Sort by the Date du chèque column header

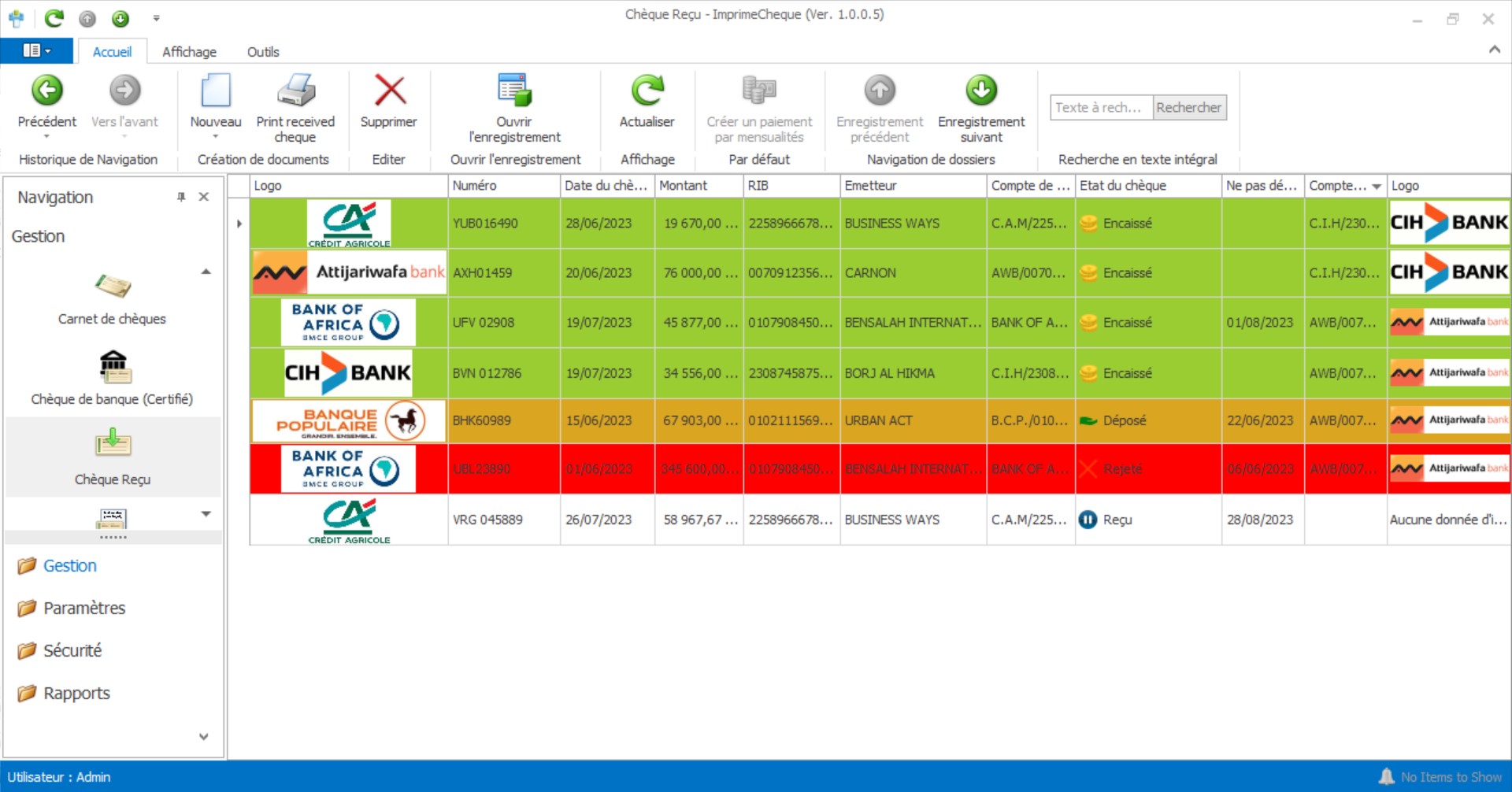607,186
